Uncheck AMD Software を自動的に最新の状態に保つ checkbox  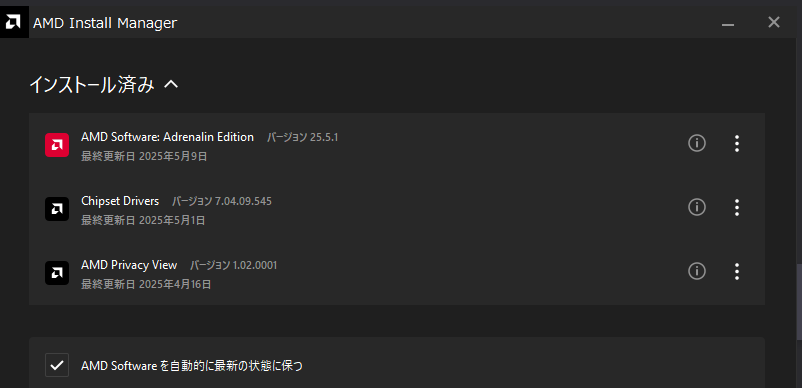[x=57, y=364]
